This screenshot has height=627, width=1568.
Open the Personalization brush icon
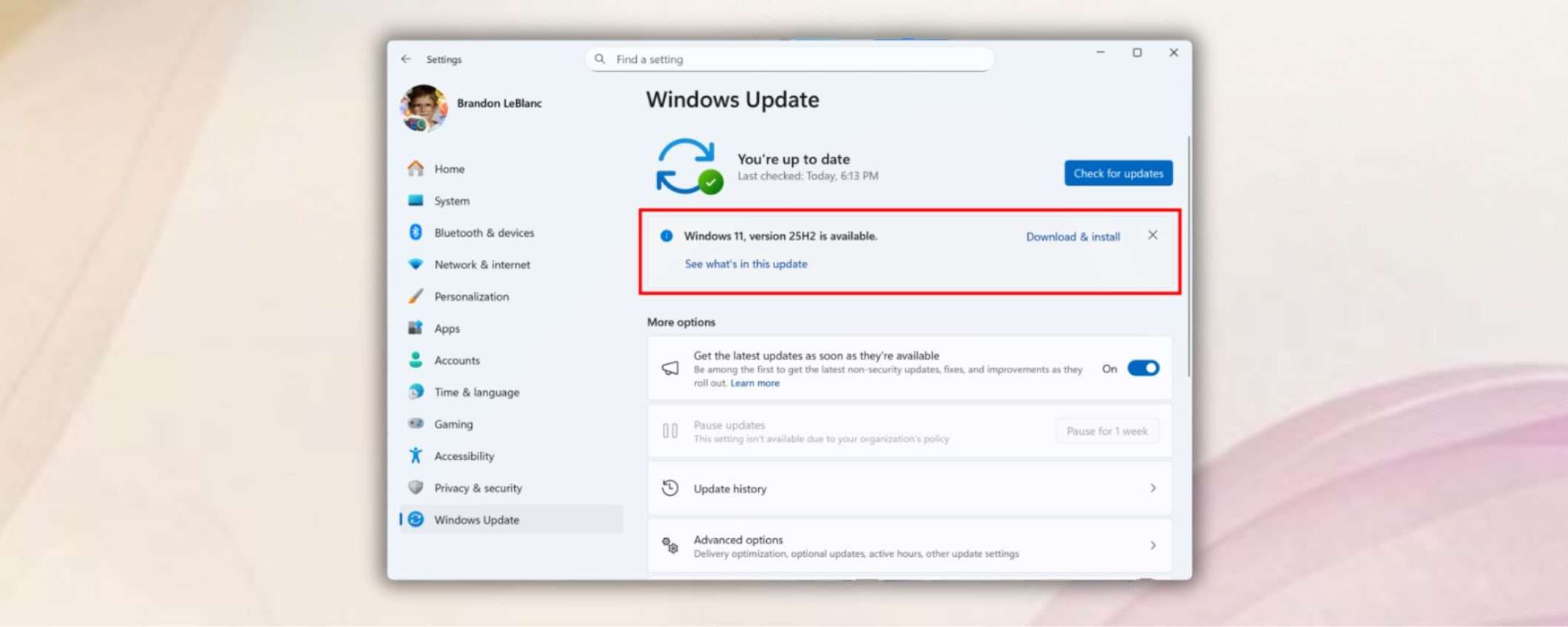tap(416, 296)
